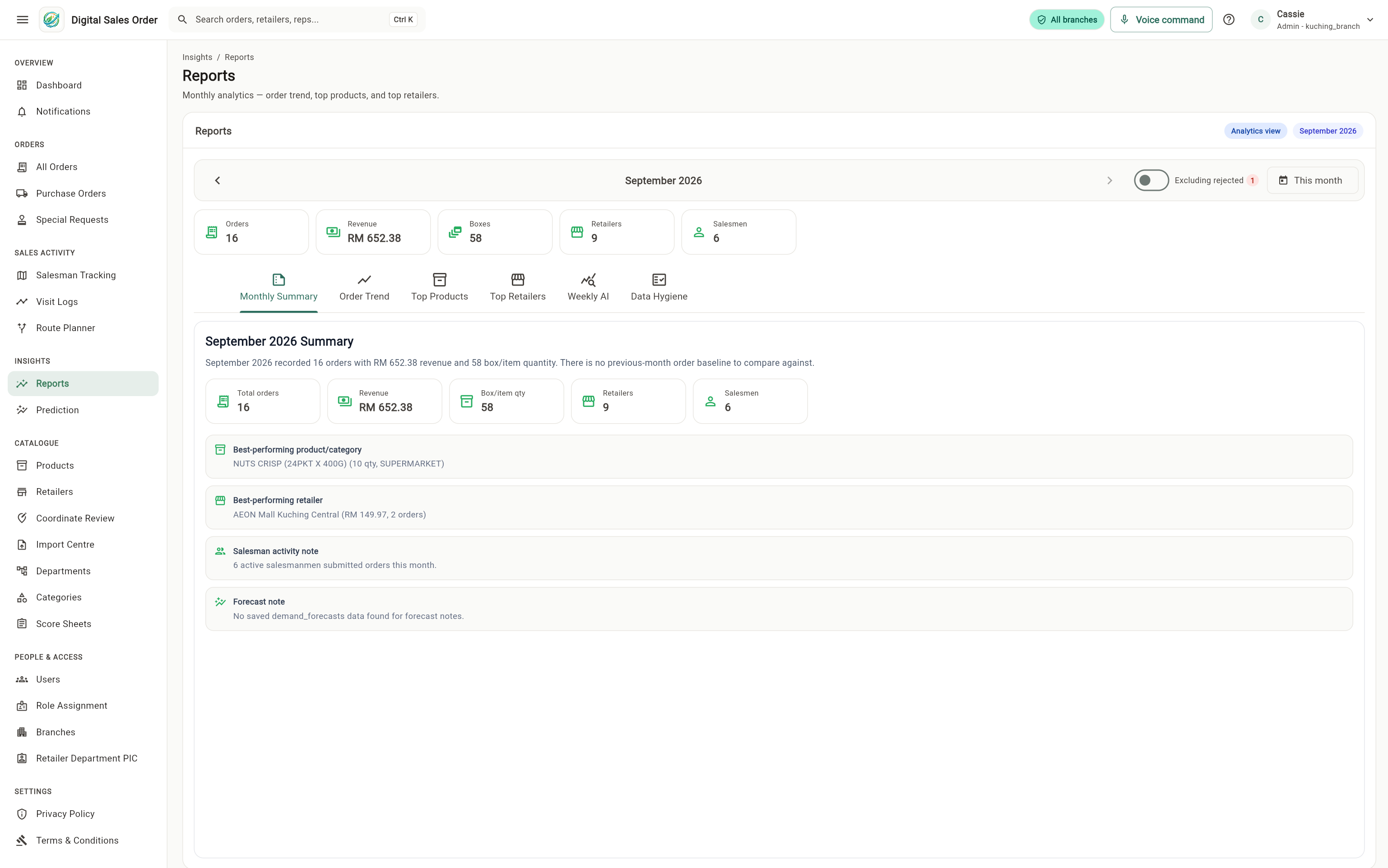
Task: Click the This month button
Action: [1312, 180]
